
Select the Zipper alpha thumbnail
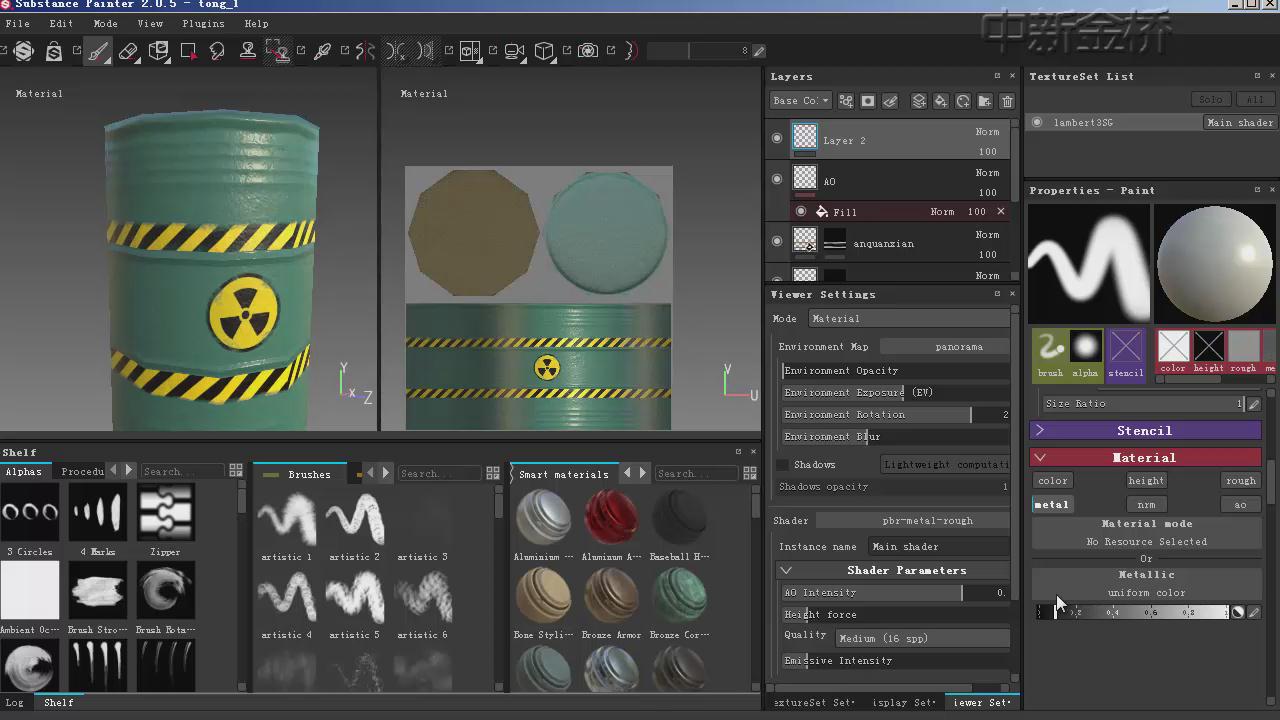(x=165, y=512)
